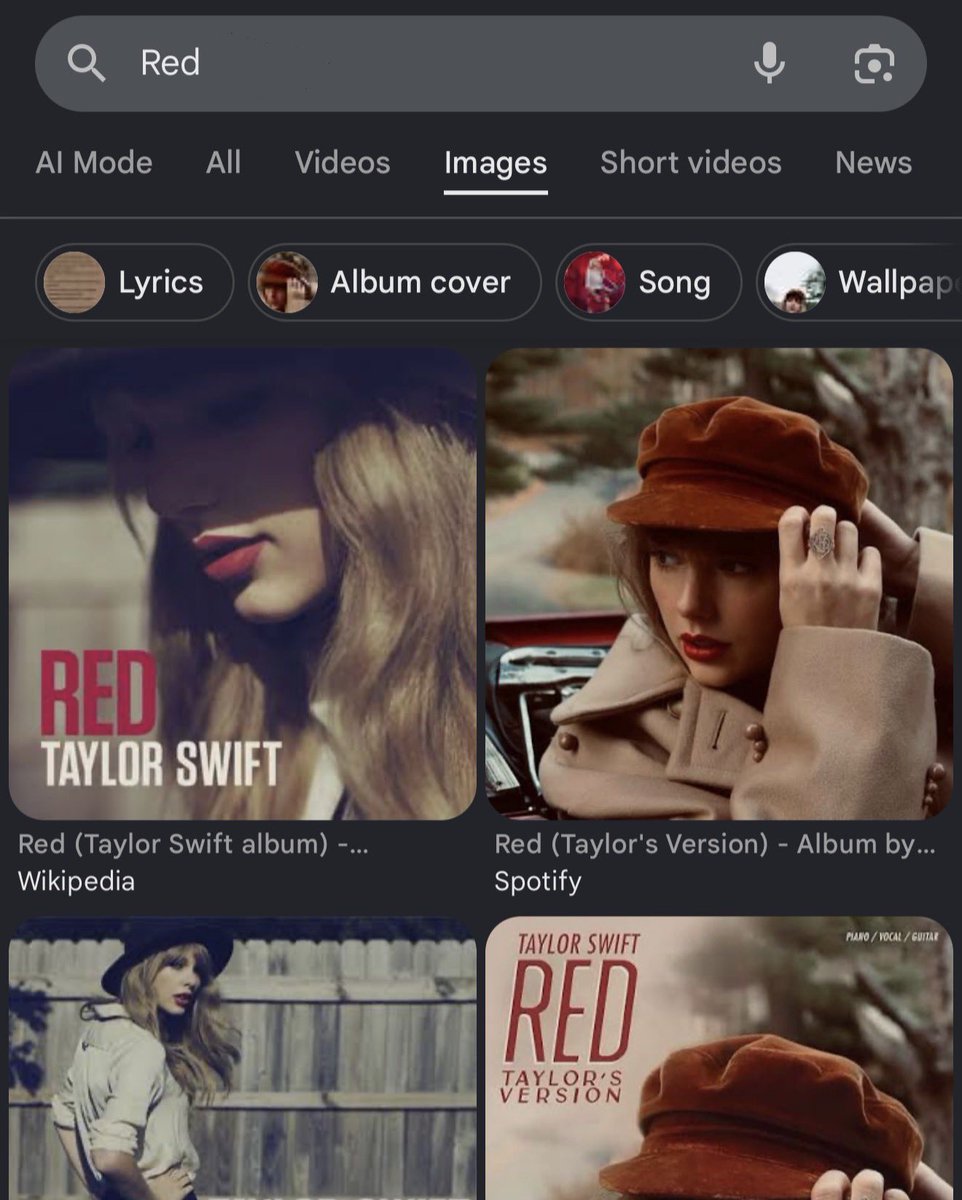Image resolution: width=962 pixels, height=1200 pixels.
Task: Filter images by the Wallpaper chip
Action: pyautogui.click(x=859, y=283)
